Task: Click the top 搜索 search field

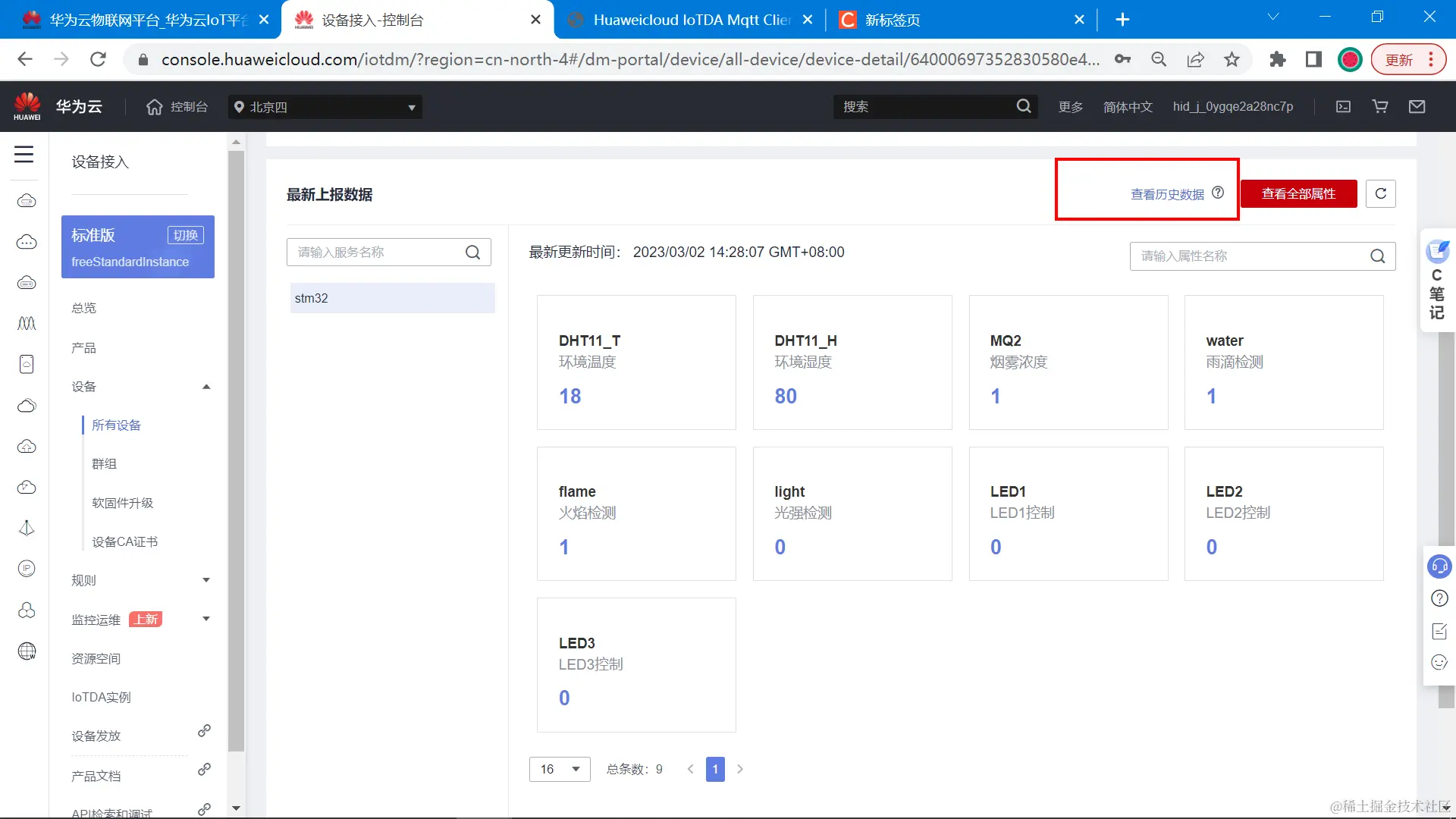Action: 935,107
